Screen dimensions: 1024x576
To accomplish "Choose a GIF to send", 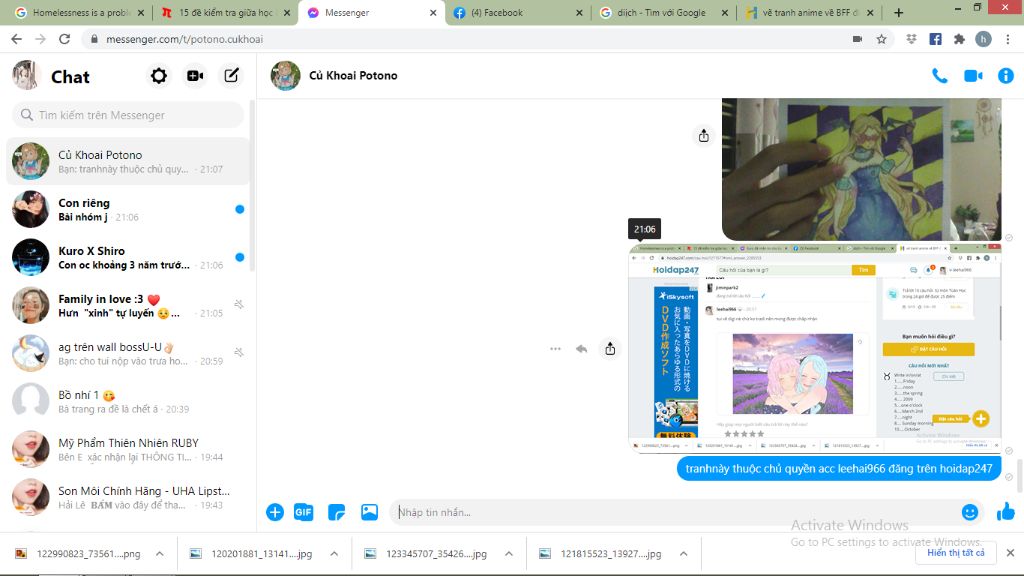I will [x=304, y=513].
